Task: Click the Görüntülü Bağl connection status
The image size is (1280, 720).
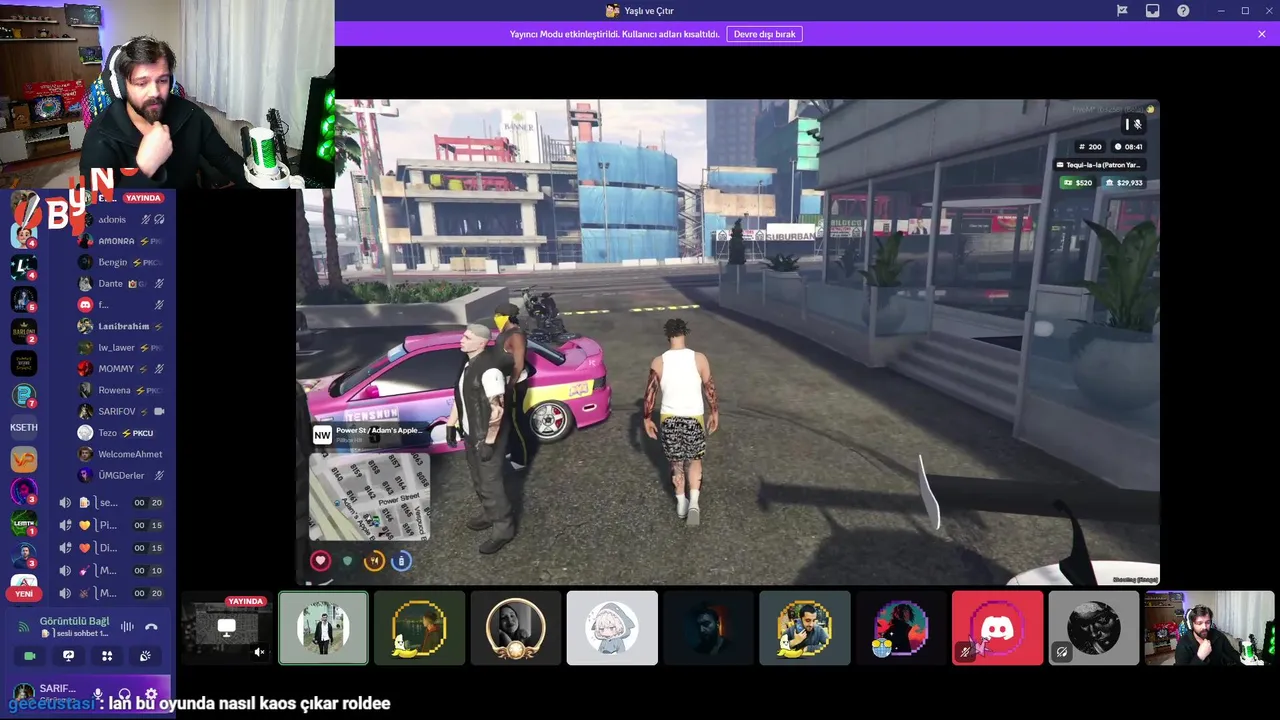Action: 74,621
